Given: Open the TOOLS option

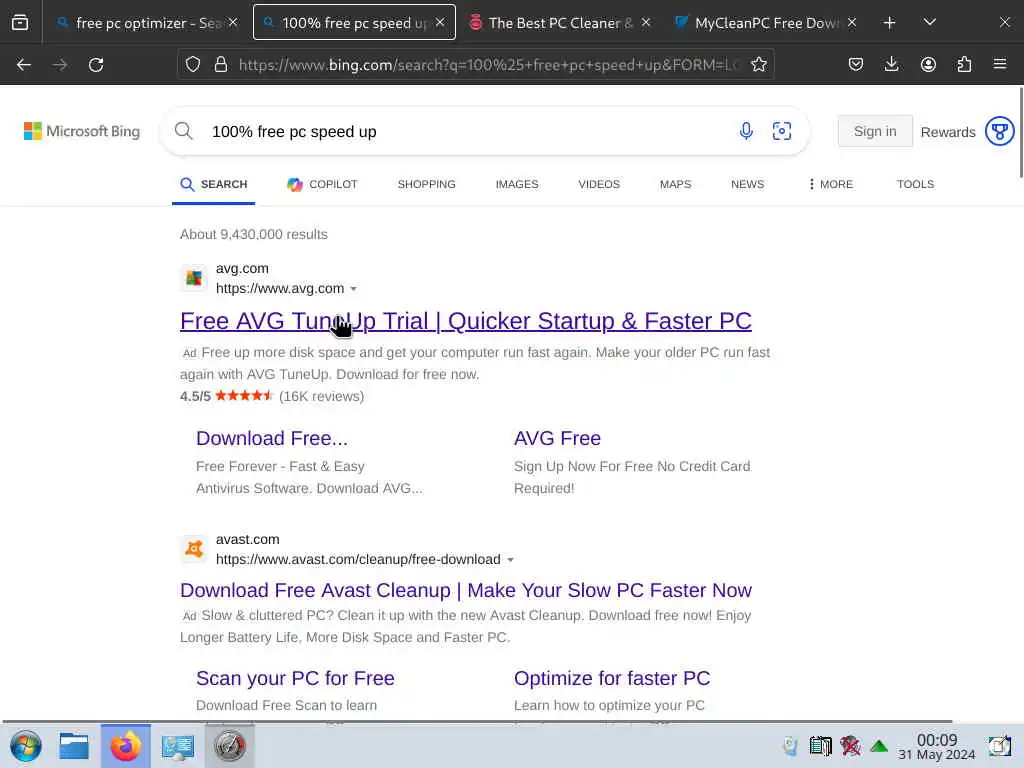Looking at the screenshot, I should coord(915,184).
